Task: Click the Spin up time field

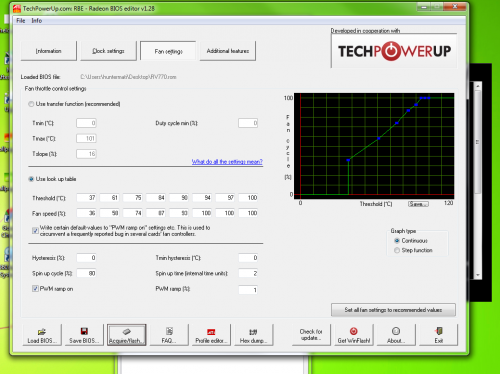Action: coord(248,273)
